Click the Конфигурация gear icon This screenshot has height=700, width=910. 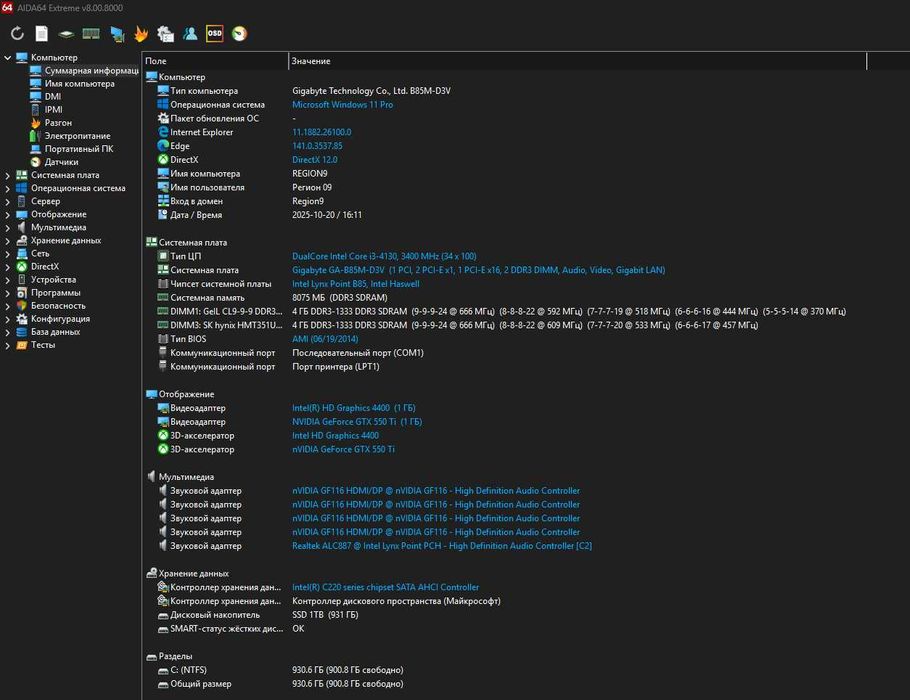click(21, 319)
